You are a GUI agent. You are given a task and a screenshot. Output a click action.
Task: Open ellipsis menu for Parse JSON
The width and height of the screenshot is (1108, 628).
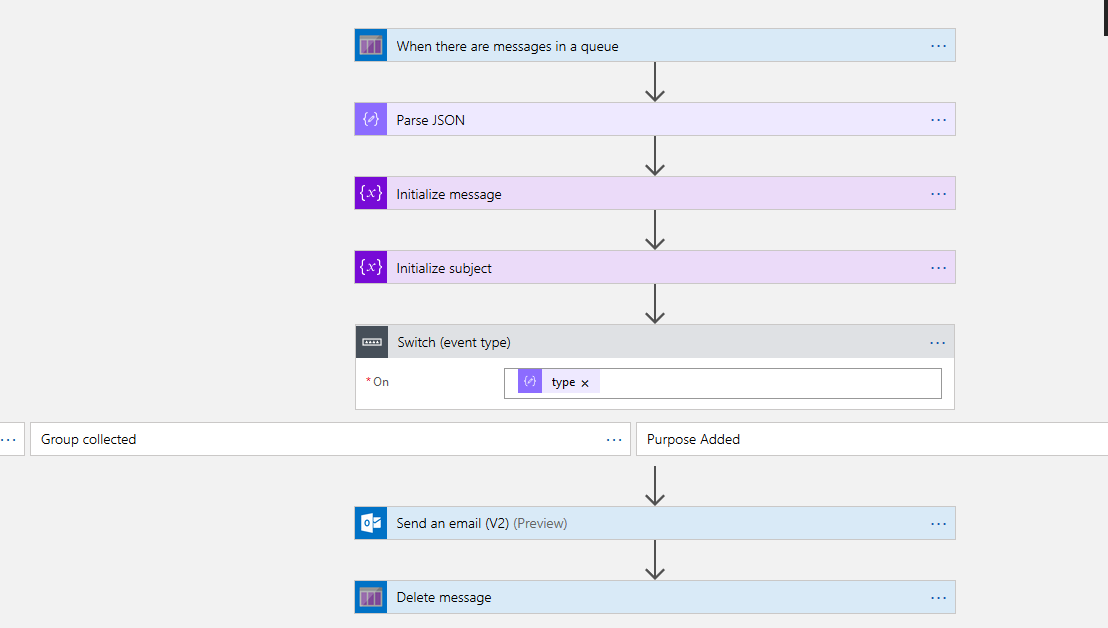point(938,120)
